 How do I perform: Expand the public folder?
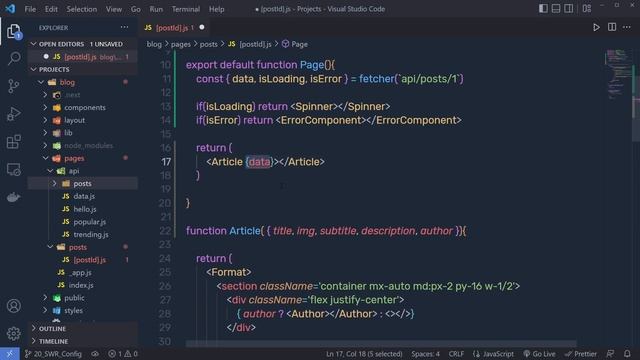point(82,298)
